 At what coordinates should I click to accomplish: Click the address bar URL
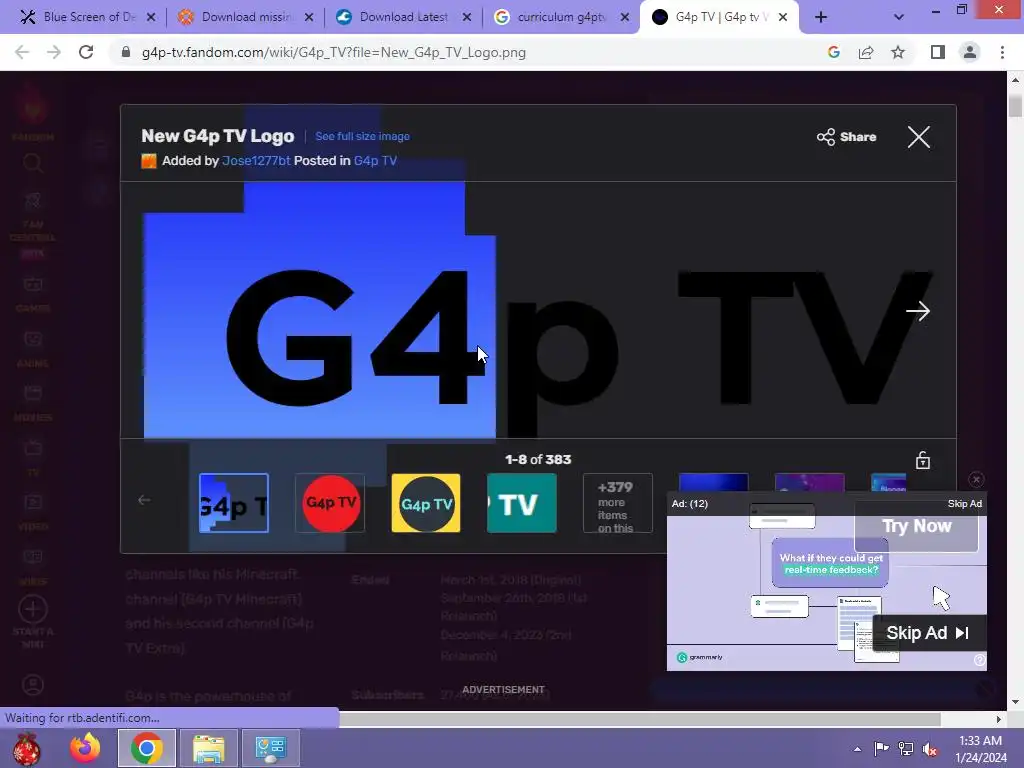click(x=334, y=52)
